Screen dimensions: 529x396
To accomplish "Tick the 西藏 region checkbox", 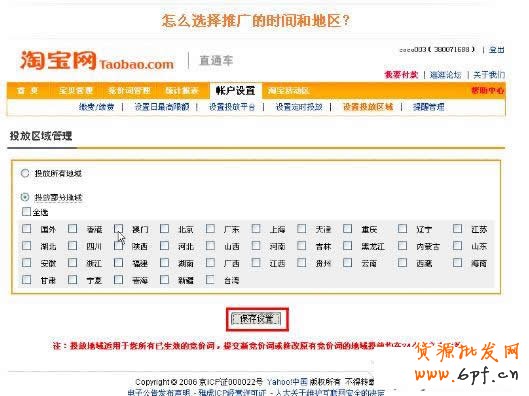I will pyautogui.click(x=402, y=262).
